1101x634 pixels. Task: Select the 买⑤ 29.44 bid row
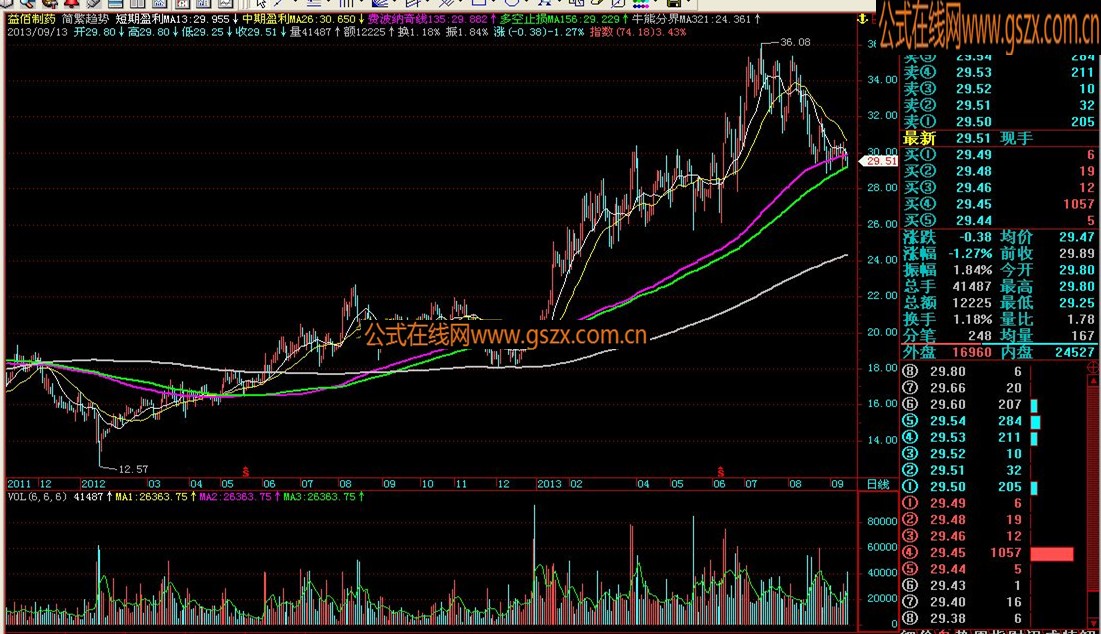tap(998, 220)
